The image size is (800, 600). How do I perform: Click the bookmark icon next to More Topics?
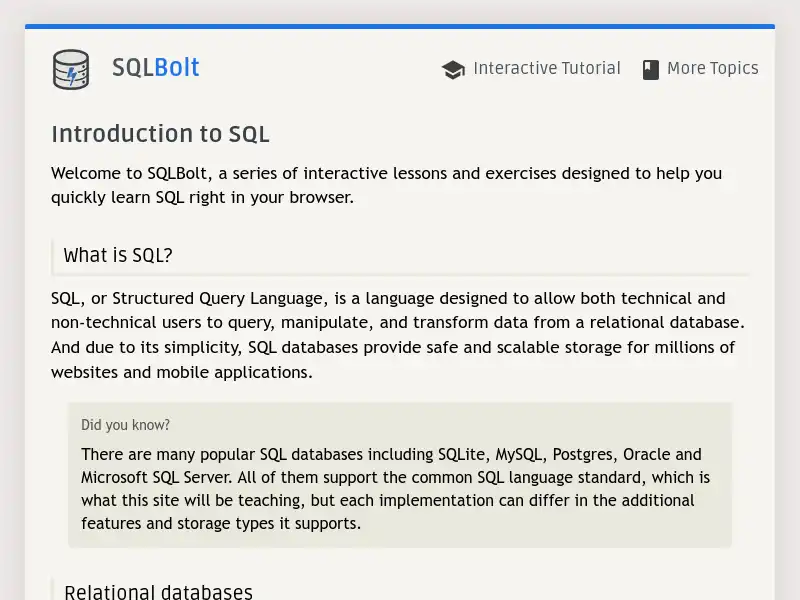[651, 68]
